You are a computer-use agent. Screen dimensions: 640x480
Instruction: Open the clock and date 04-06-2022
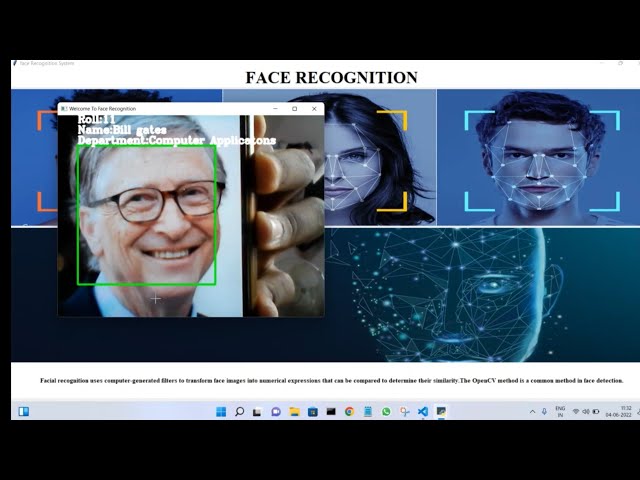(x=619, y=411)
